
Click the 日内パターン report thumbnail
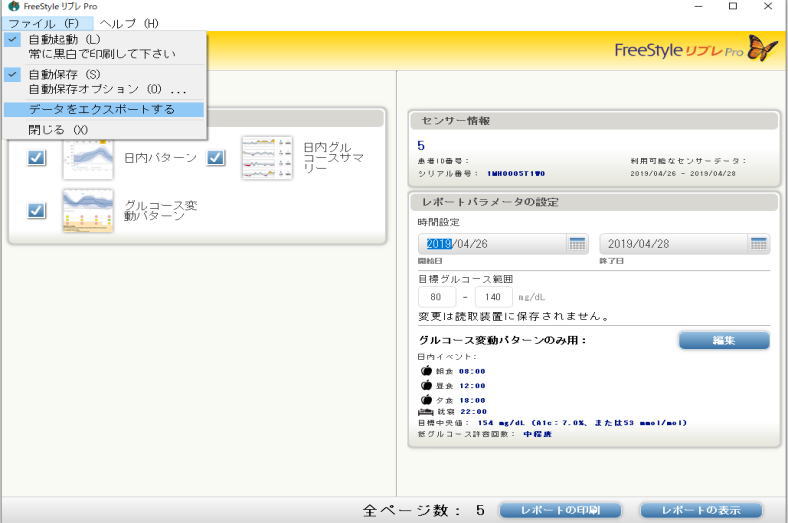coord(88,158)
